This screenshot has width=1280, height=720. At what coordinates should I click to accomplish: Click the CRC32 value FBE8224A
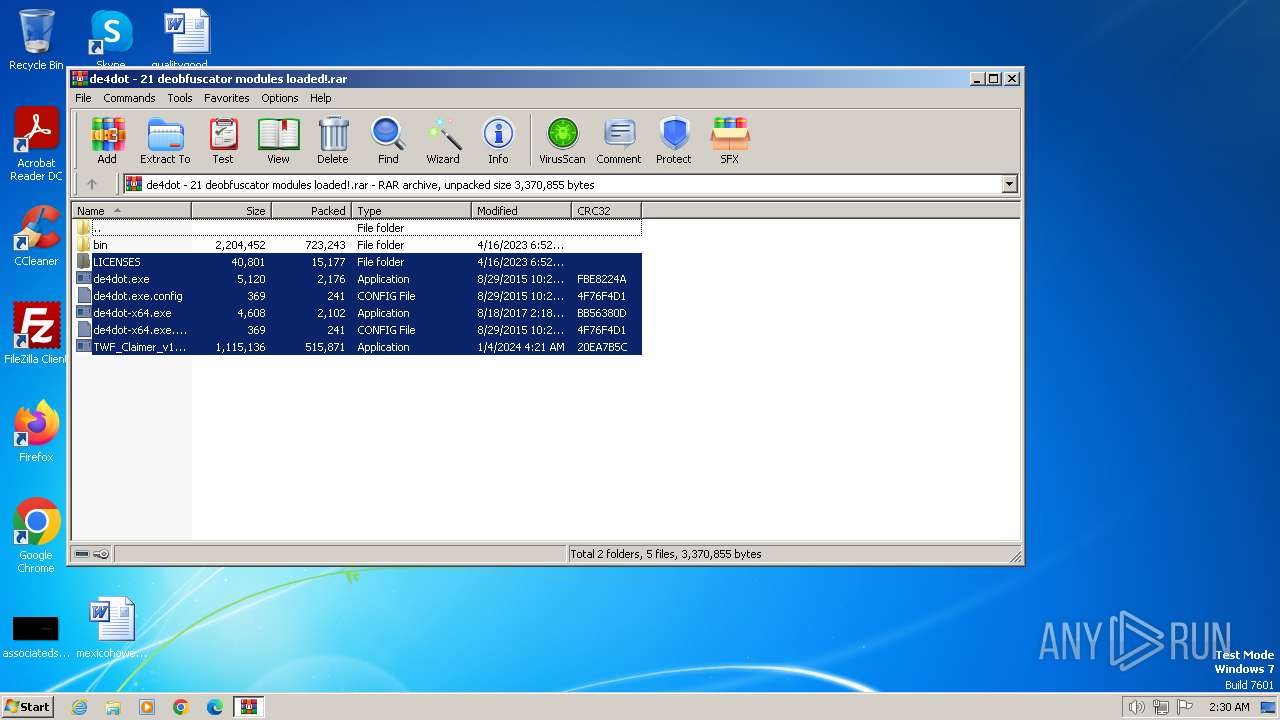[x=602, y=279]
